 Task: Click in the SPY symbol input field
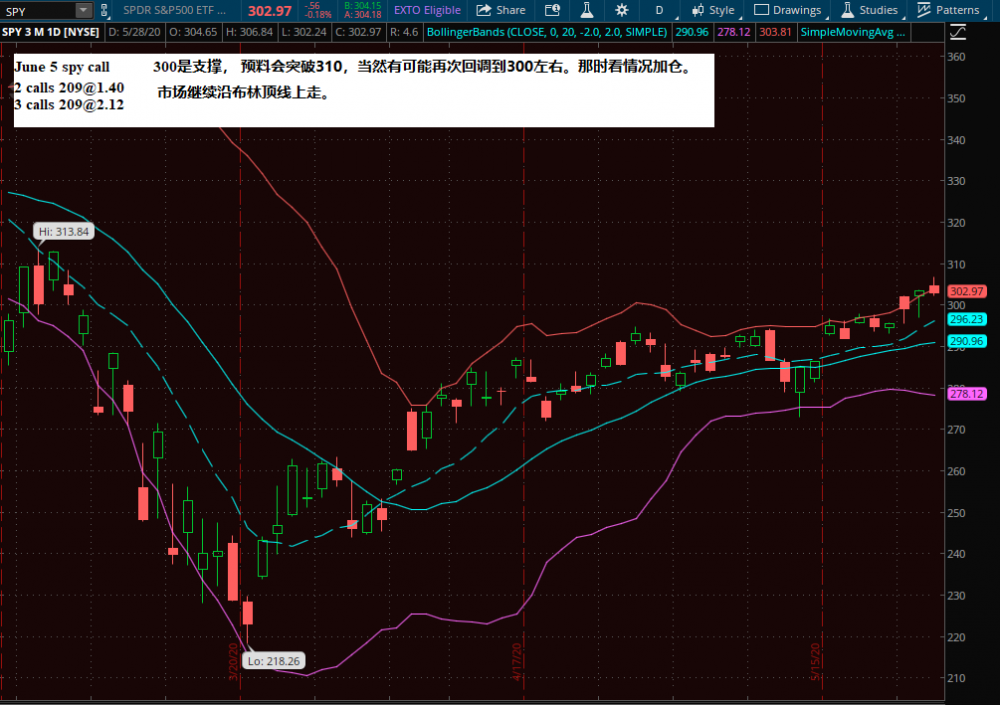click(38, 10)
